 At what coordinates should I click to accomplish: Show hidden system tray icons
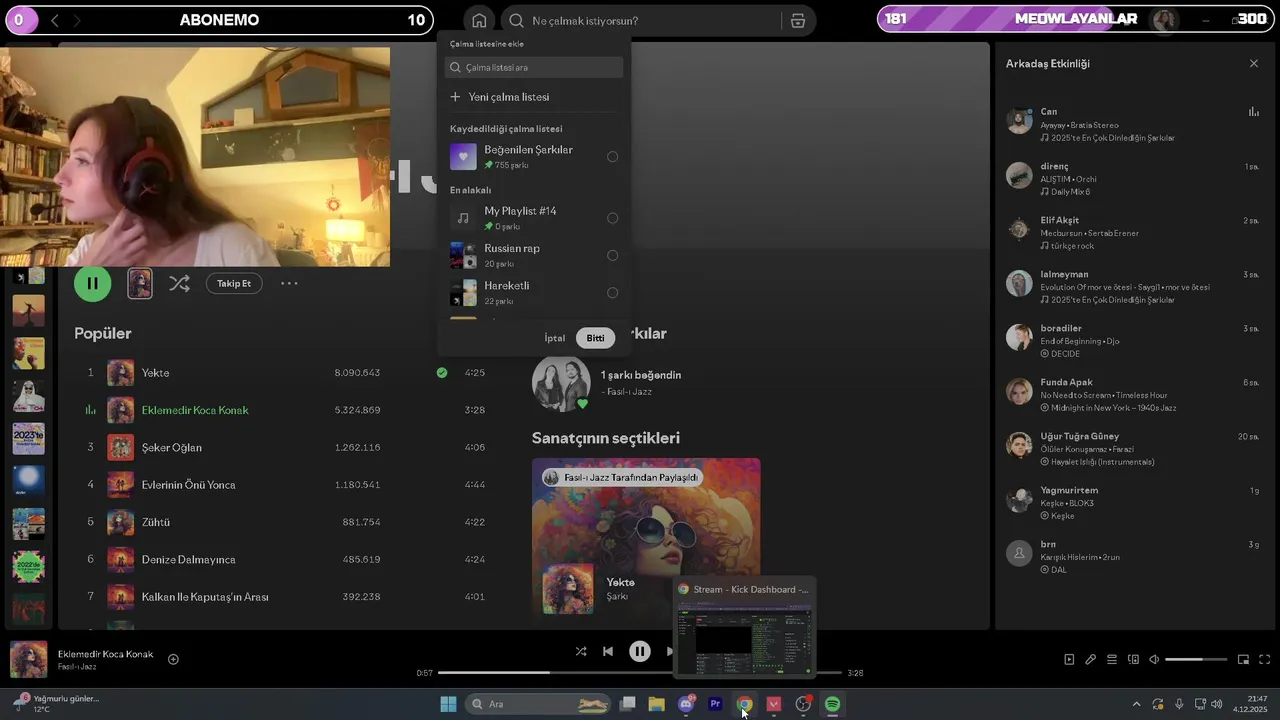click(1136, 704)
